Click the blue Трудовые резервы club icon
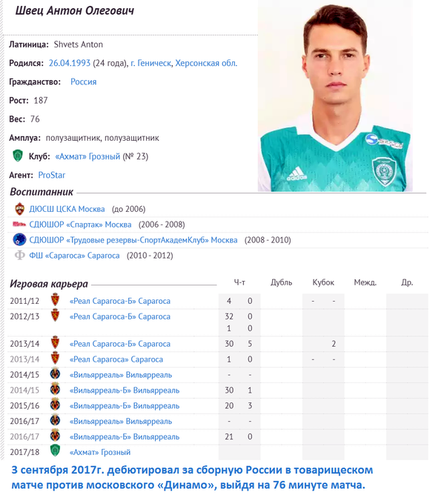This screenshot has width=430, height=495. click(19, 240)
